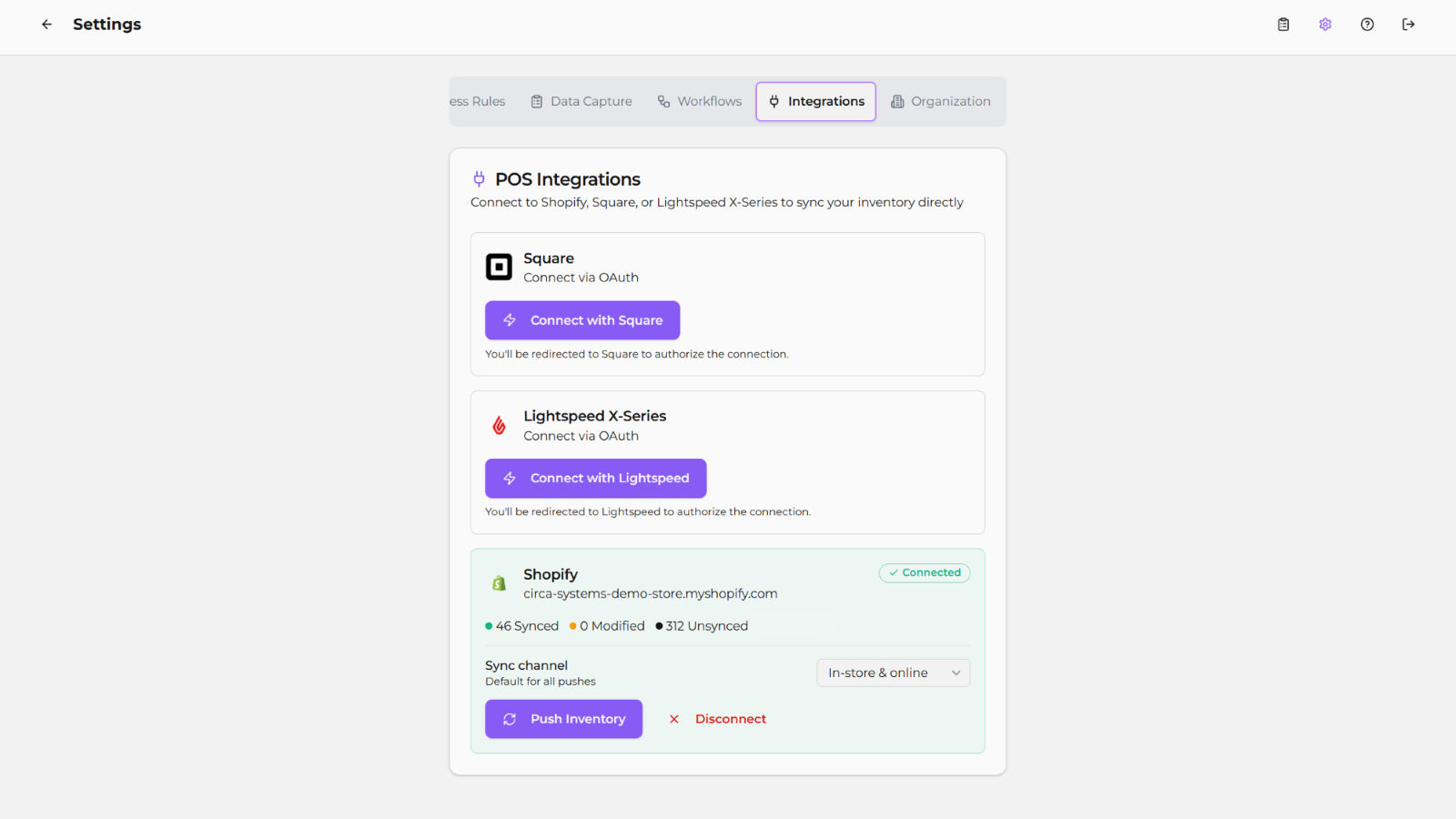Open the help question mark icon

[x=1367, y=25]
